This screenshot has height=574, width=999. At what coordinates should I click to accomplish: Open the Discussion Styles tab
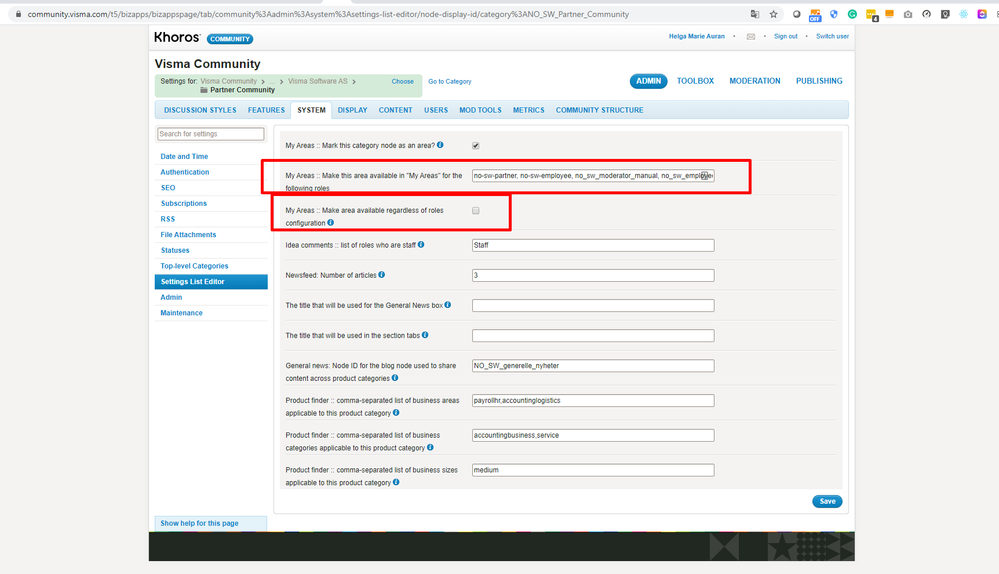click(200, 110)
